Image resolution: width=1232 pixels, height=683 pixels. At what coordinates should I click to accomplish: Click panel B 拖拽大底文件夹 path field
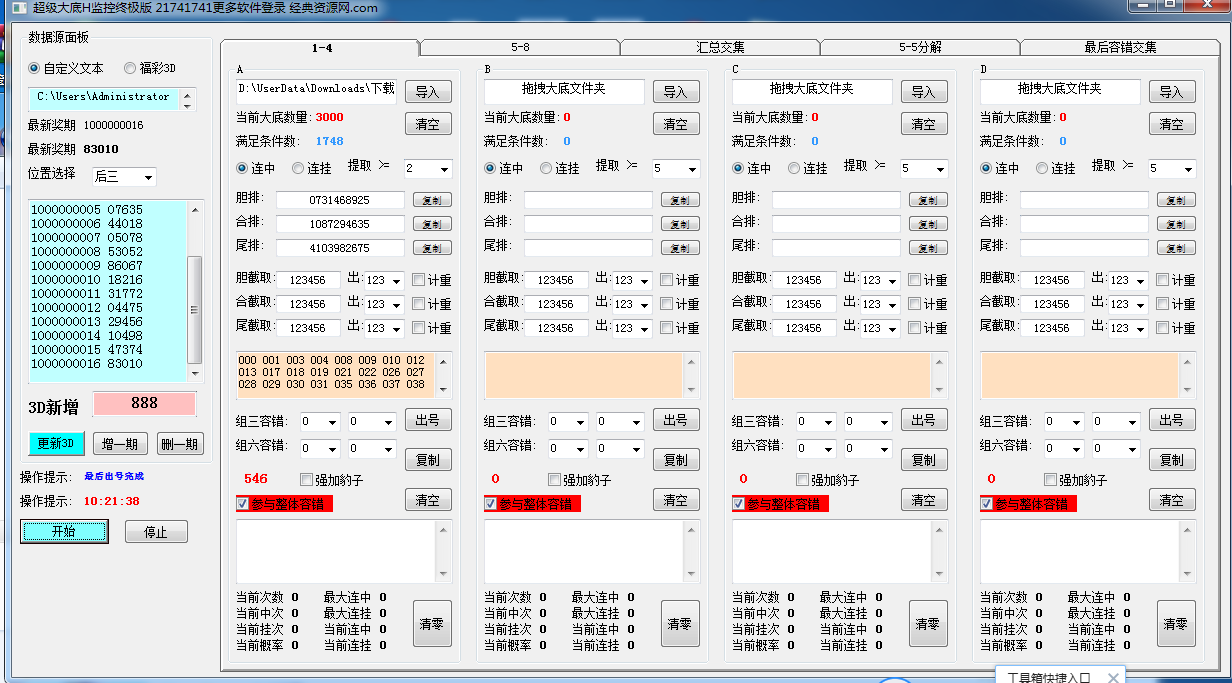[x=564, y=91]
